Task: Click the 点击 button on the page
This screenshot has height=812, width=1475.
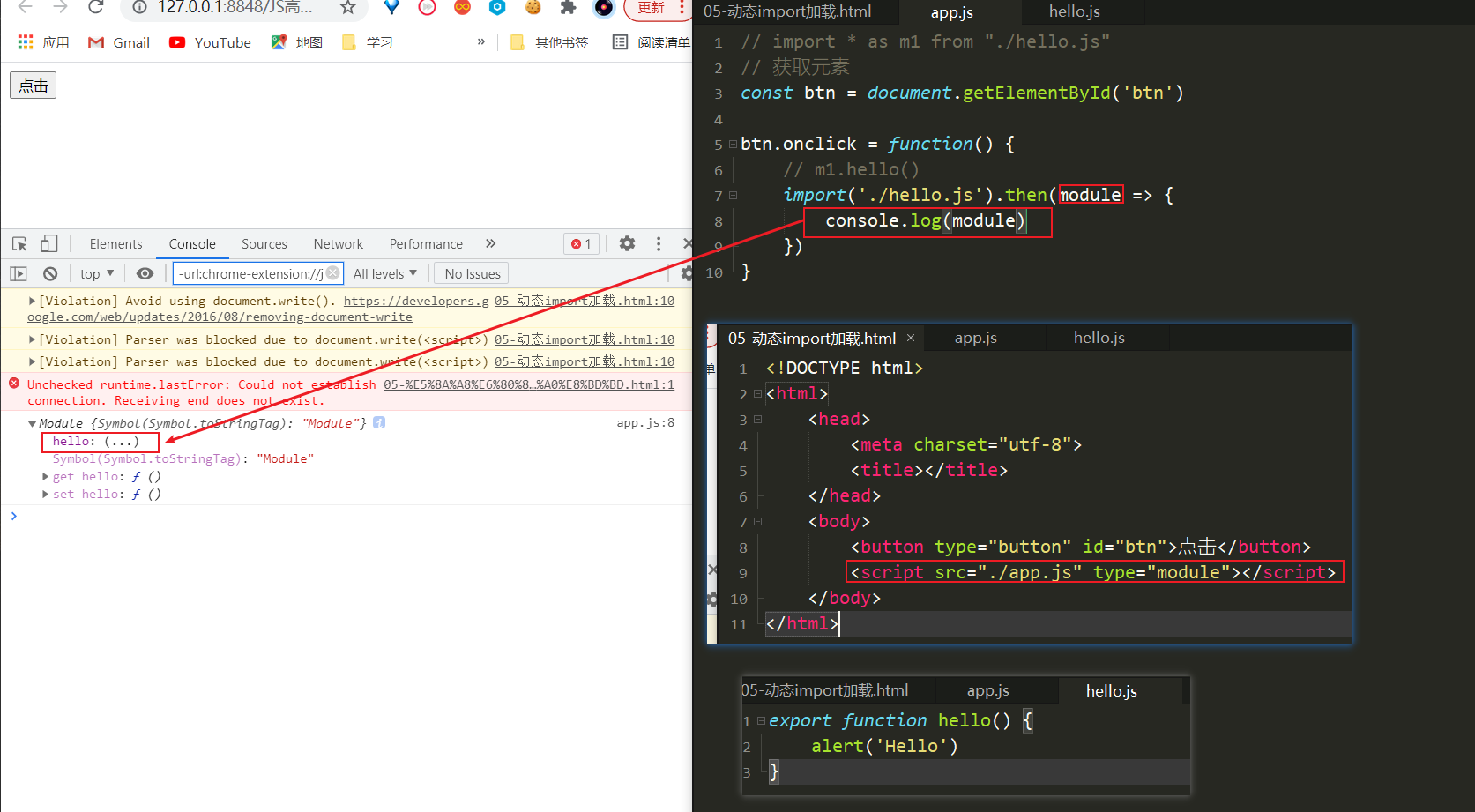Action: coord(34,86)
